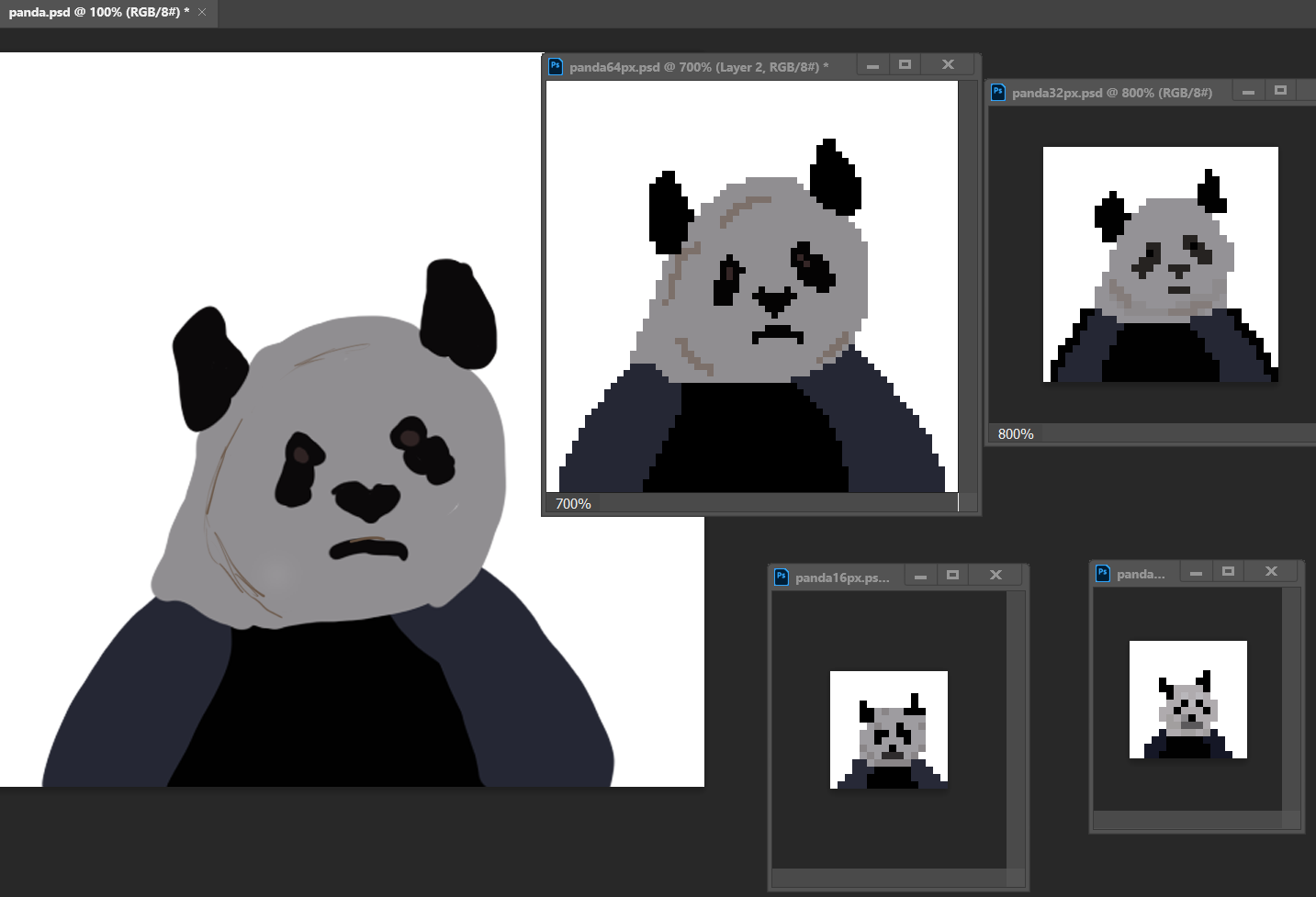Switch to the panda.psd document tab
This screenshot has height=897, width=1316.
(x=98, y=13)
